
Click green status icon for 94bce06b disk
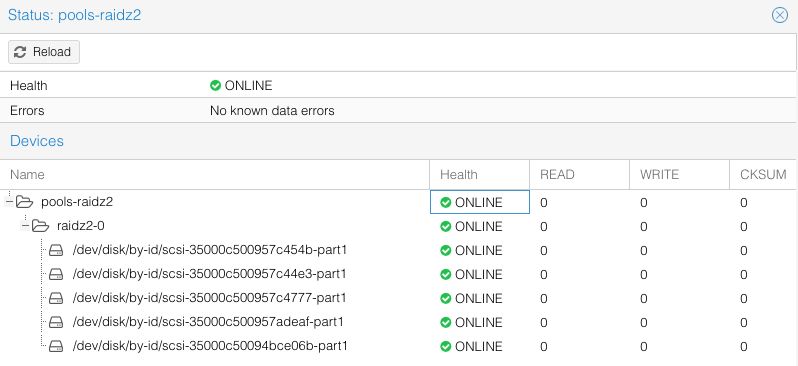pos(446,347)
